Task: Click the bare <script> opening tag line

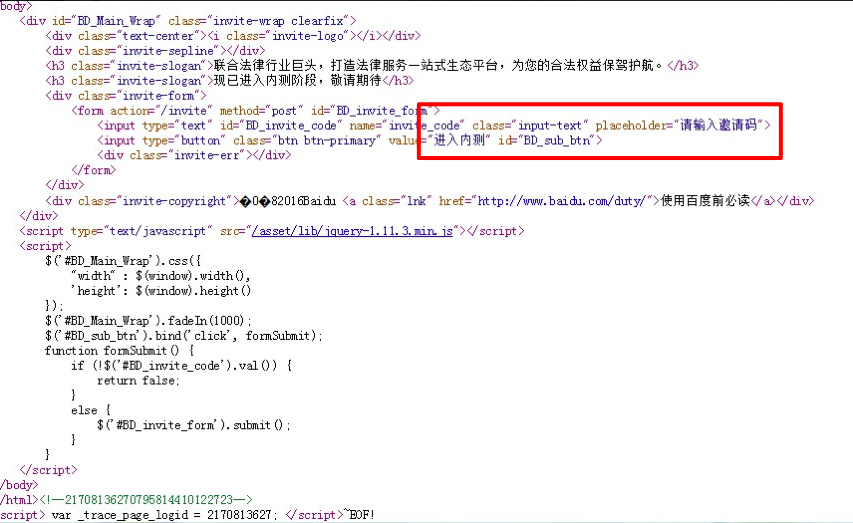Action: [x=45, y=246]
